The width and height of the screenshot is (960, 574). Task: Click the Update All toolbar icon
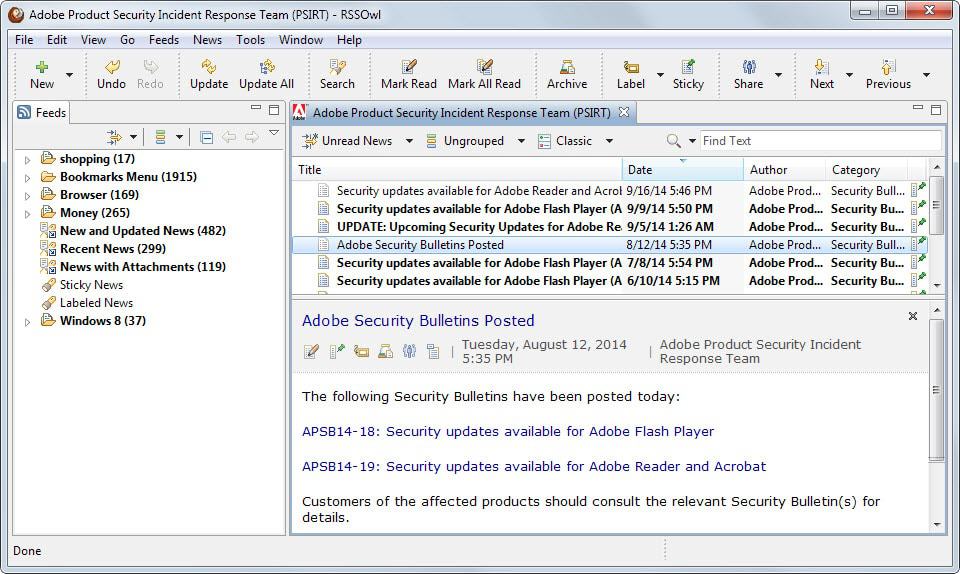266,67
